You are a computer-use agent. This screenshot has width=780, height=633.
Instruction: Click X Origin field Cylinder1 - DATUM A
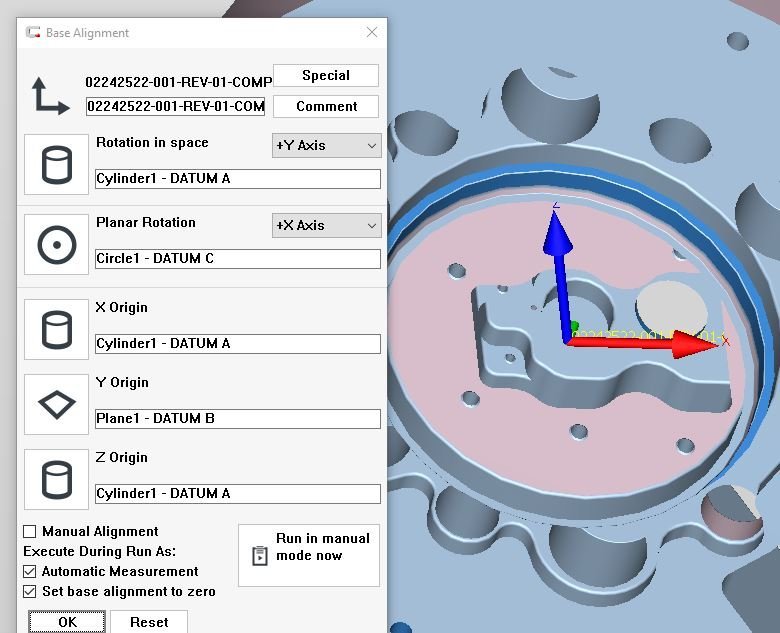[x=238, y=344]
